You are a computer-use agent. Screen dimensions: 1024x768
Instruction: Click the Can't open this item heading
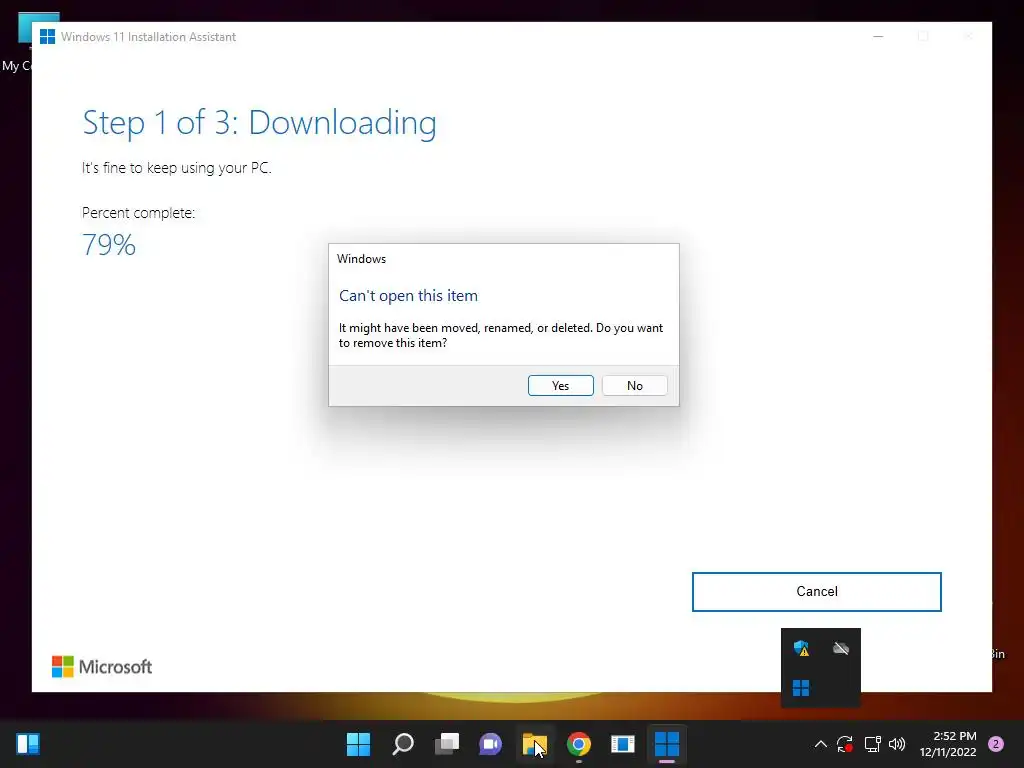click(x=408, y=296)
